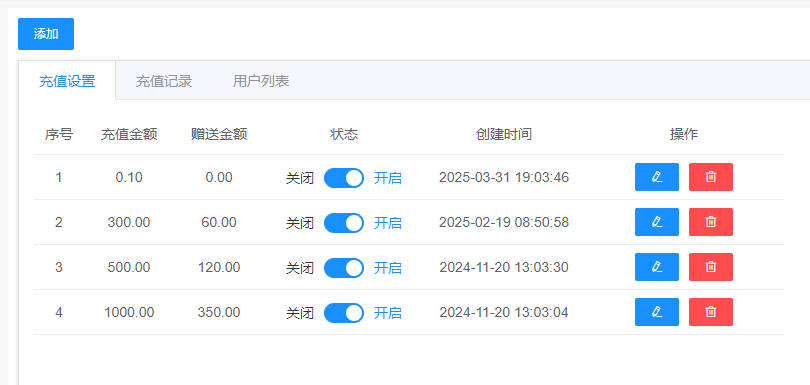The width and height of the screenshot is (810, 385).
Task: Click 开启 label in row 1
Action: 388,178
